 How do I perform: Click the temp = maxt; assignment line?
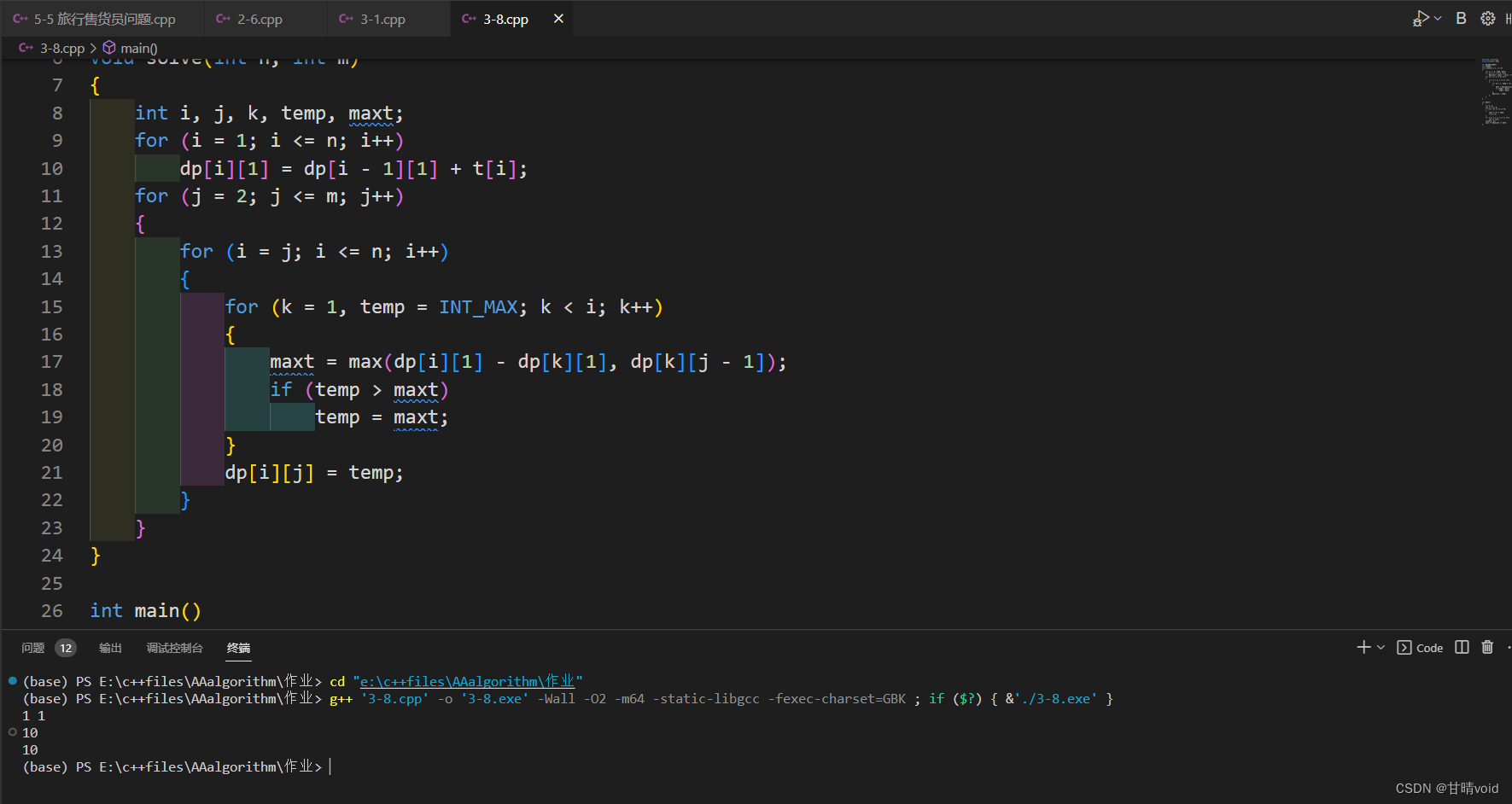point(382,417)
